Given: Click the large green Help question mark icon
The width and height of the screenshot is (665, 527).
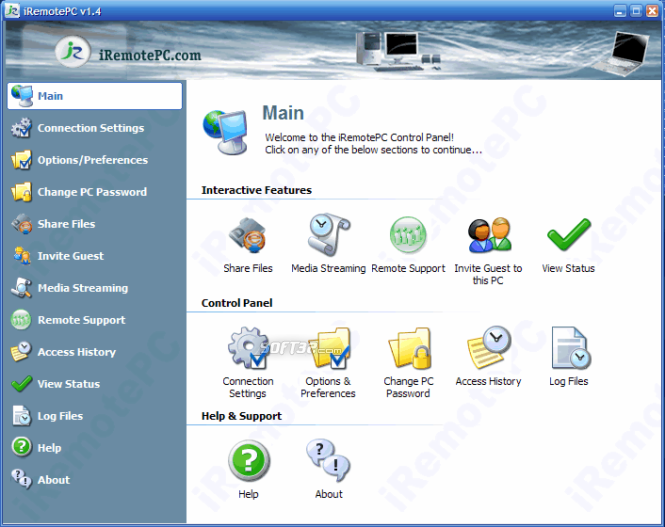Looking at the screenshot, I should (x=249, y=461).
